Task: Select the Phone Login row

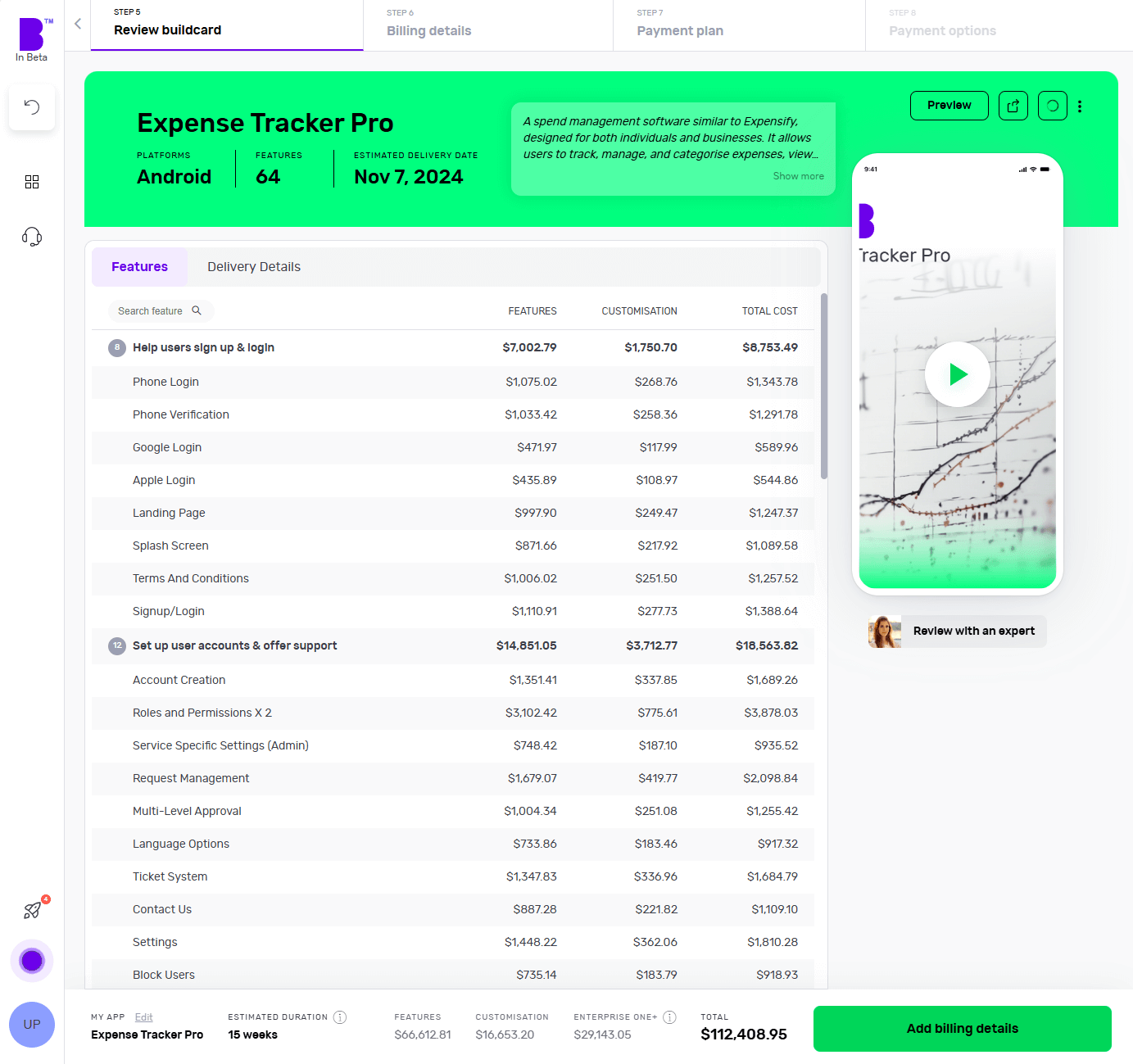Action: click(453, 383)
